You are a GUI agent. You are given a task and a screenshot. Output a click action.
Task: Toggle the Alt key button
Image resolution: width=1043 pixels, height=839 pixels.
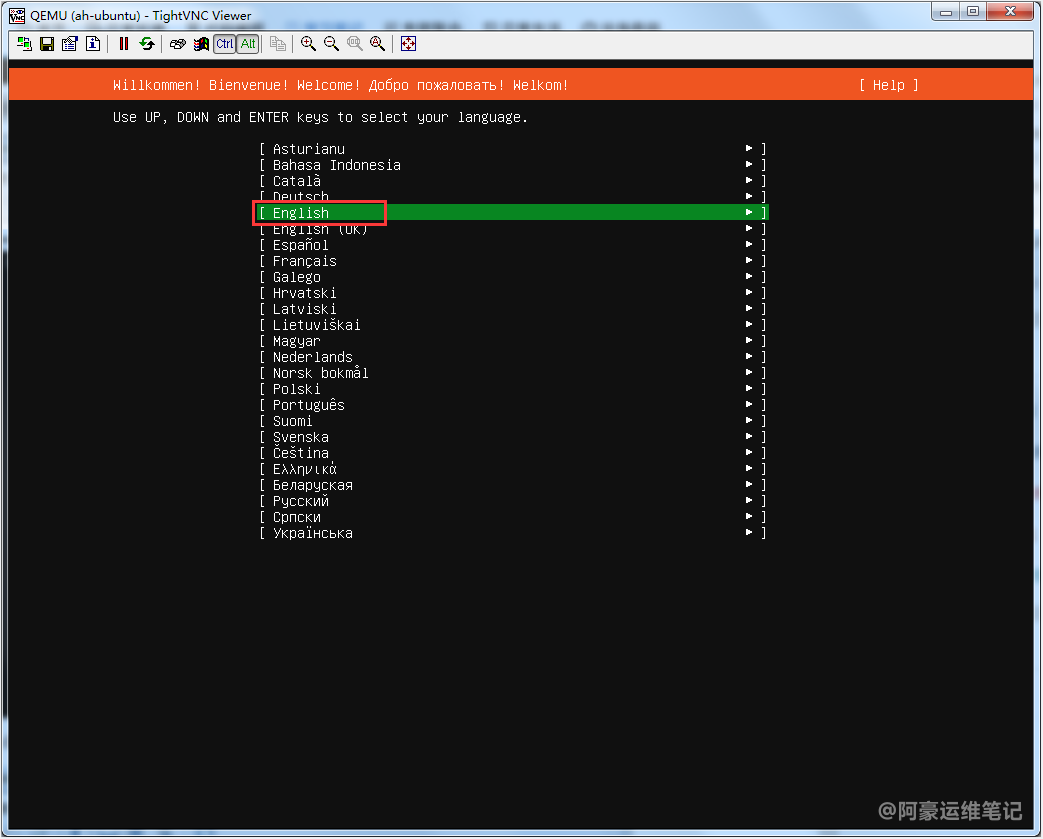point(248,44)
